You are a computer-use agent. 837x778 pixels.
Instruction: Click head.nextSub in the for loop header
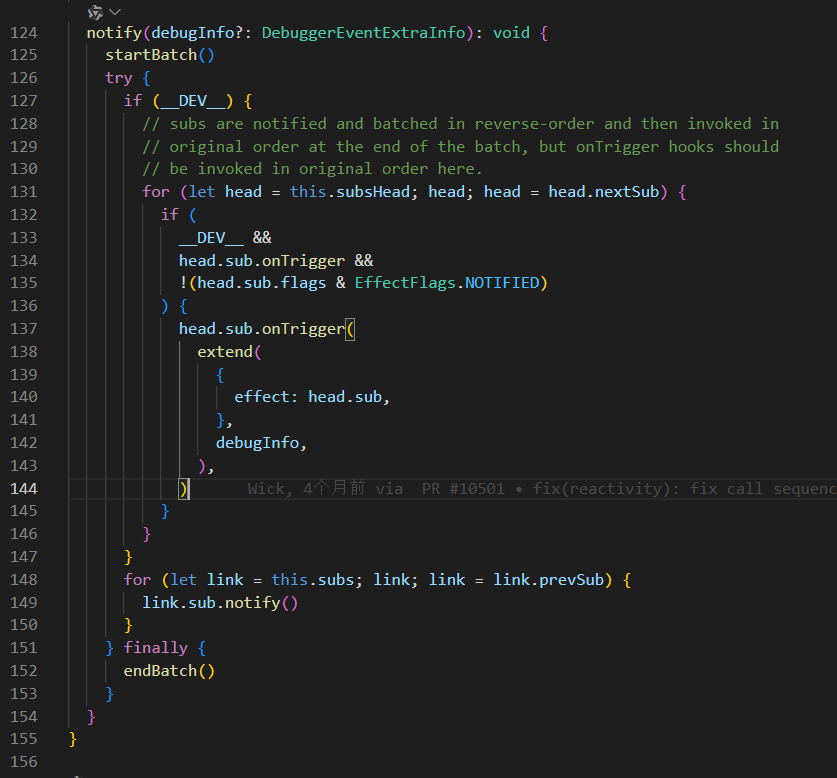pyautogui.click(x=604, y=192)
